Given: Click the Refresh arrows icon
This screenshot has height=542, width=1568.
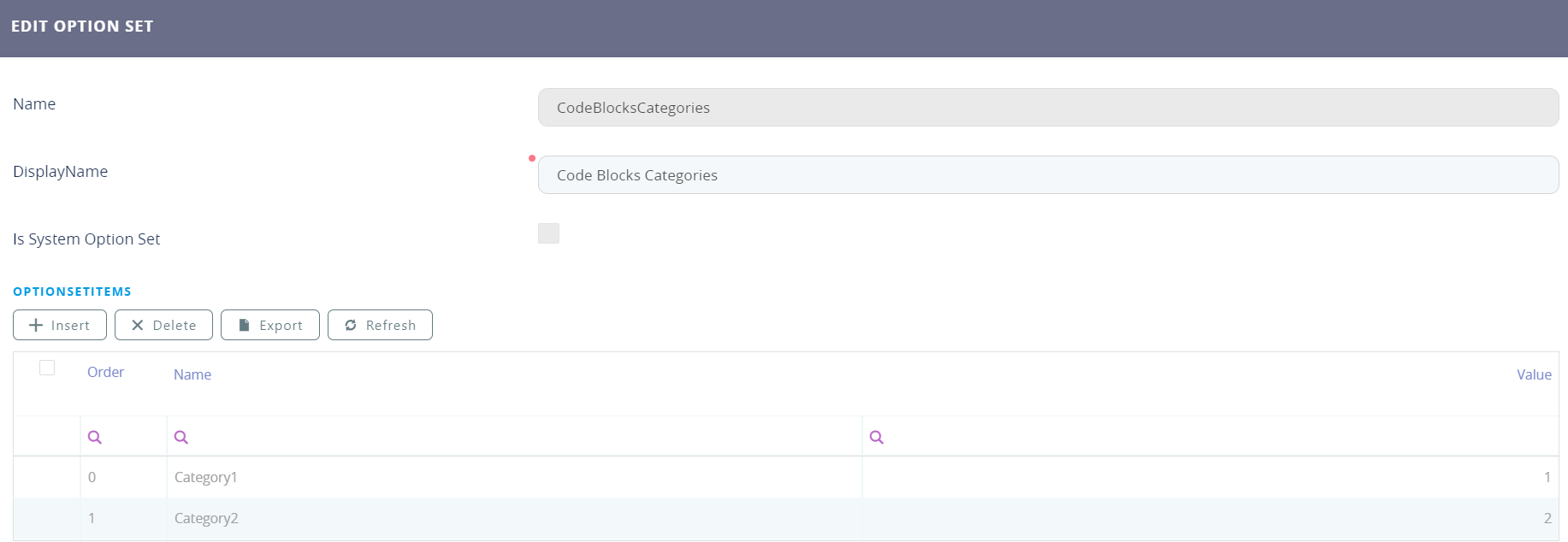Looking at the screenshot, I should pyautogui.click(x=351, y=325).
